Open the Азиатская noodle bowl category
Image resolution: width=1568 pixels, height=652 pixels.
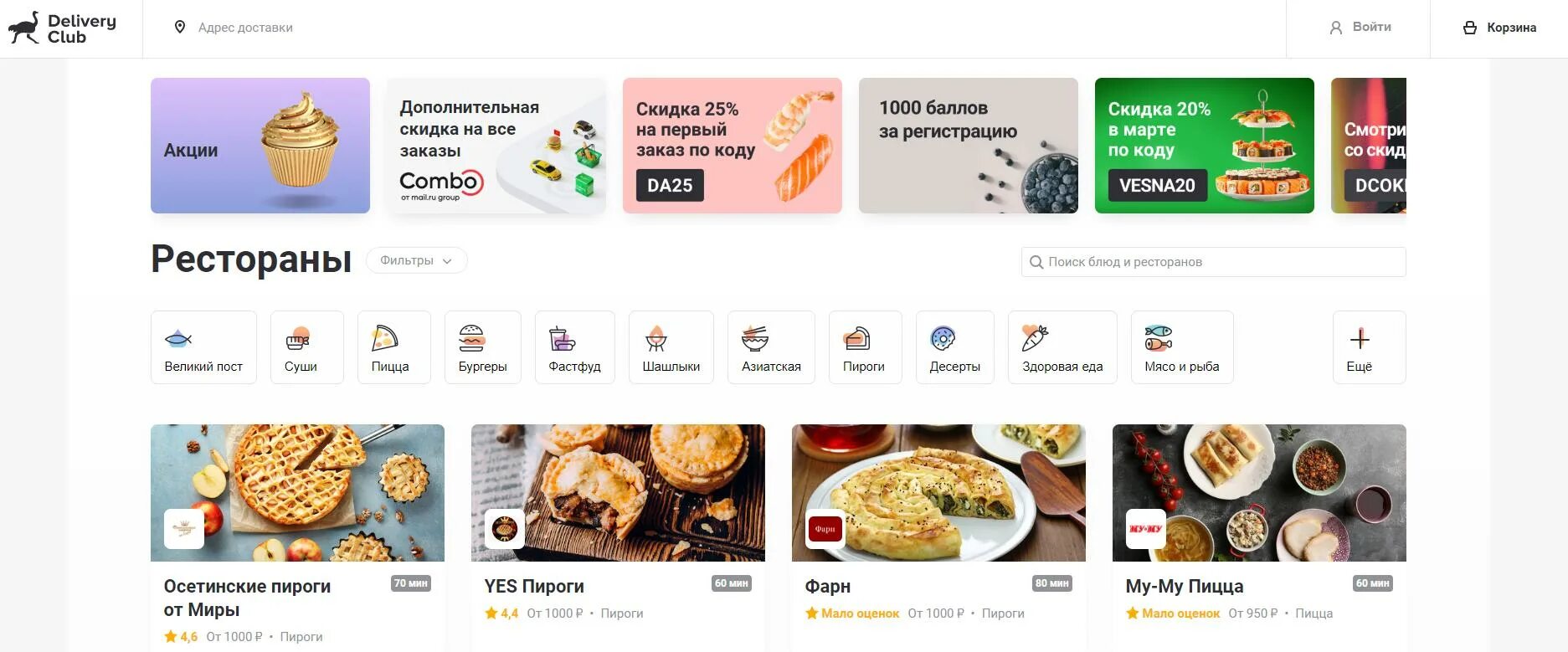(x=771, y=347)
